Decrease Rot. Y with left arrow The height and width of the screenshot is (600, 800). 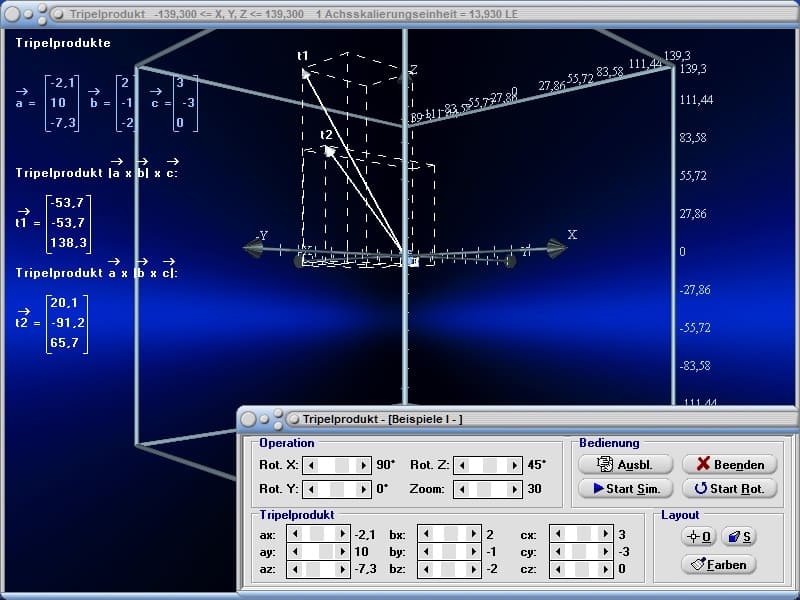tap(311, 489)
